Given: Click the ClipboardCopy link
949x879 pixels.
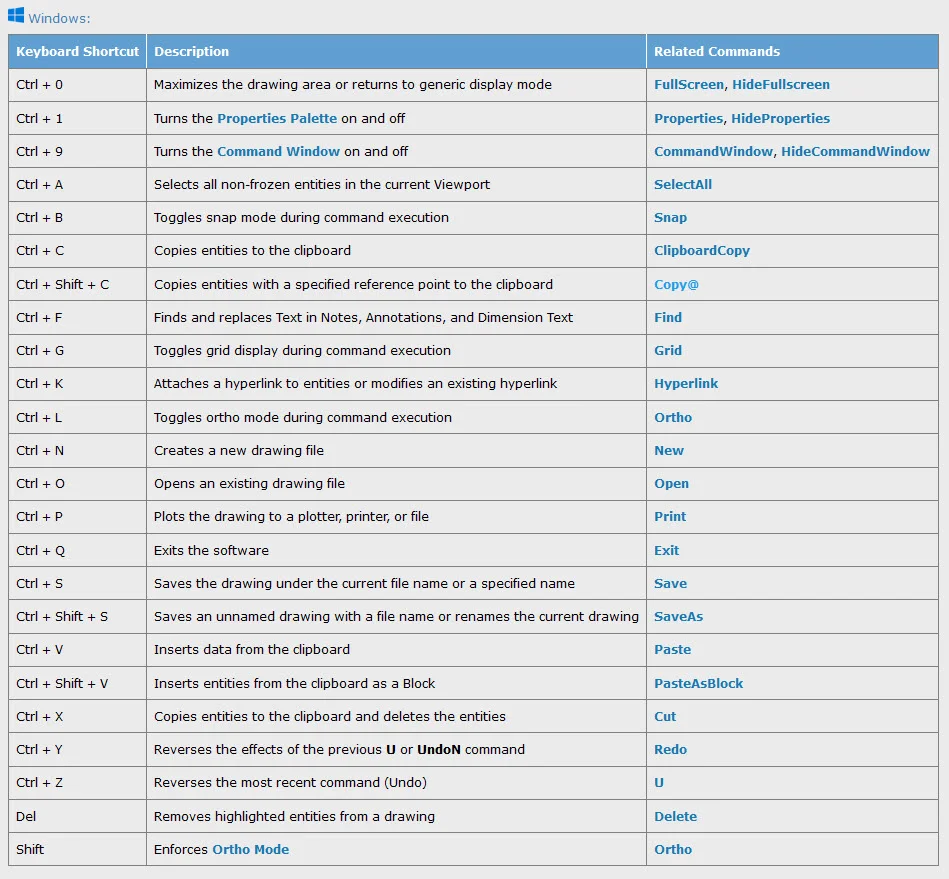Looking at the screenshot, I should point(701,250).
